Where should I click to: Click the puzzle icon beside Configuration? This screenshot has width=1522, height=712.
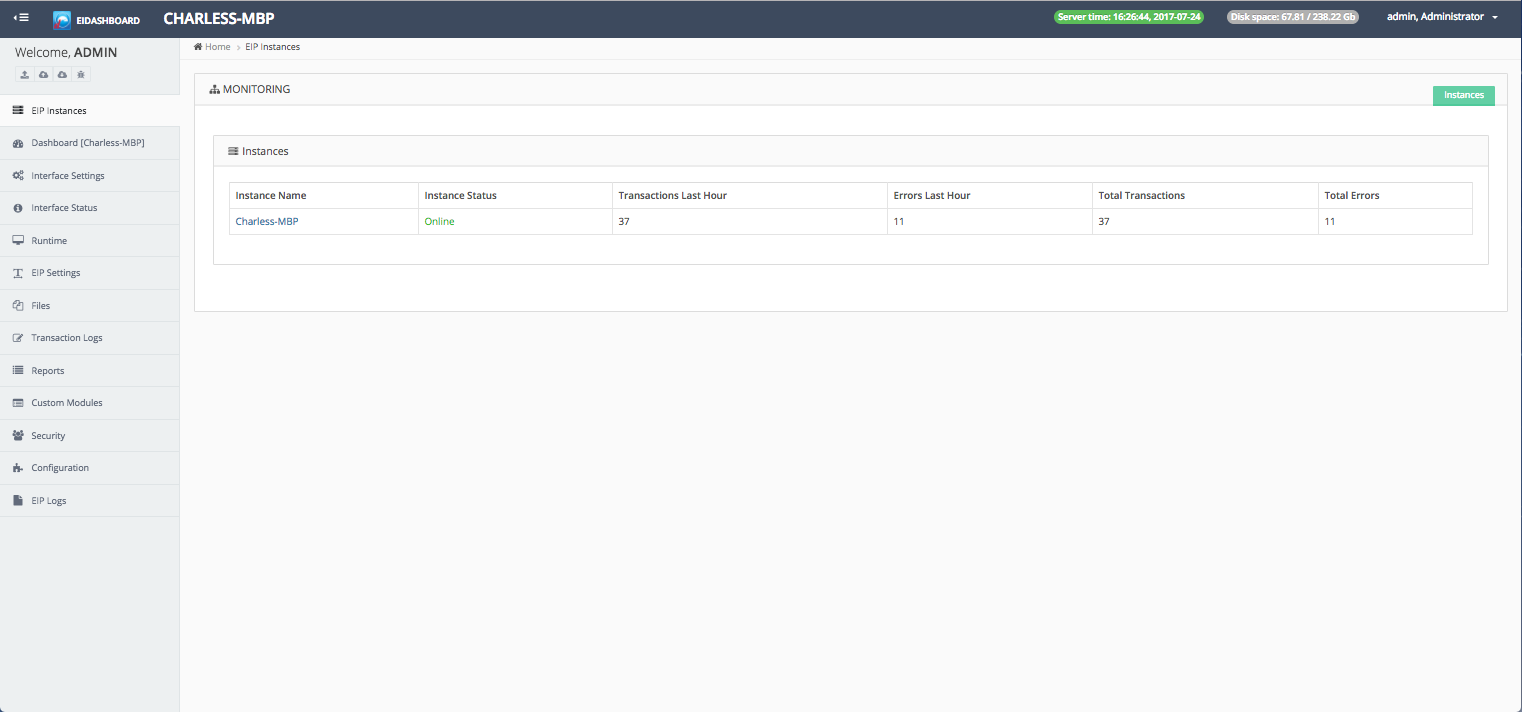tap(18, 468)
